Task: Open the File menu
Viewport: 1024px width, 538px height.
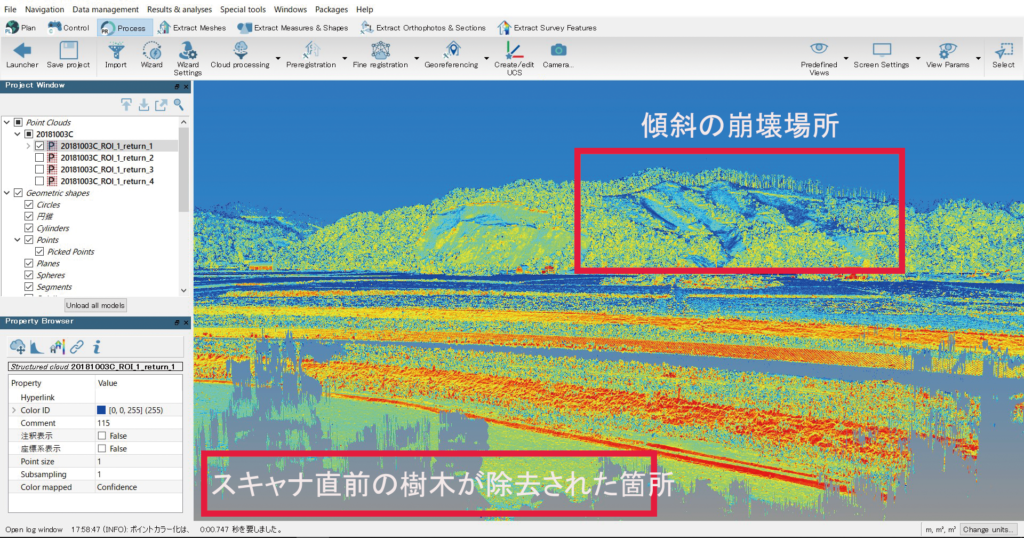Action: click(10, 9)
